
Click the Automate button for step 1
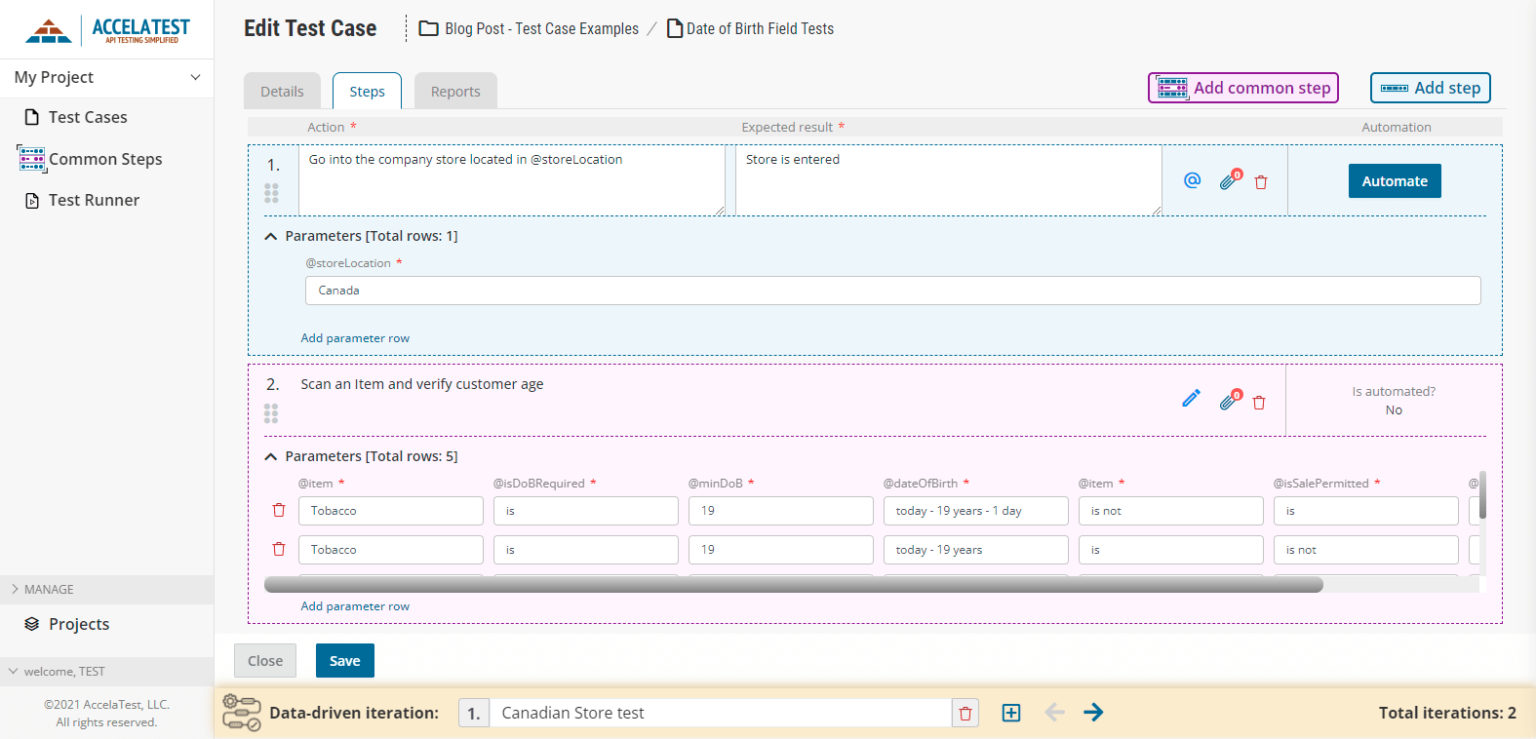pos(1394,181)
